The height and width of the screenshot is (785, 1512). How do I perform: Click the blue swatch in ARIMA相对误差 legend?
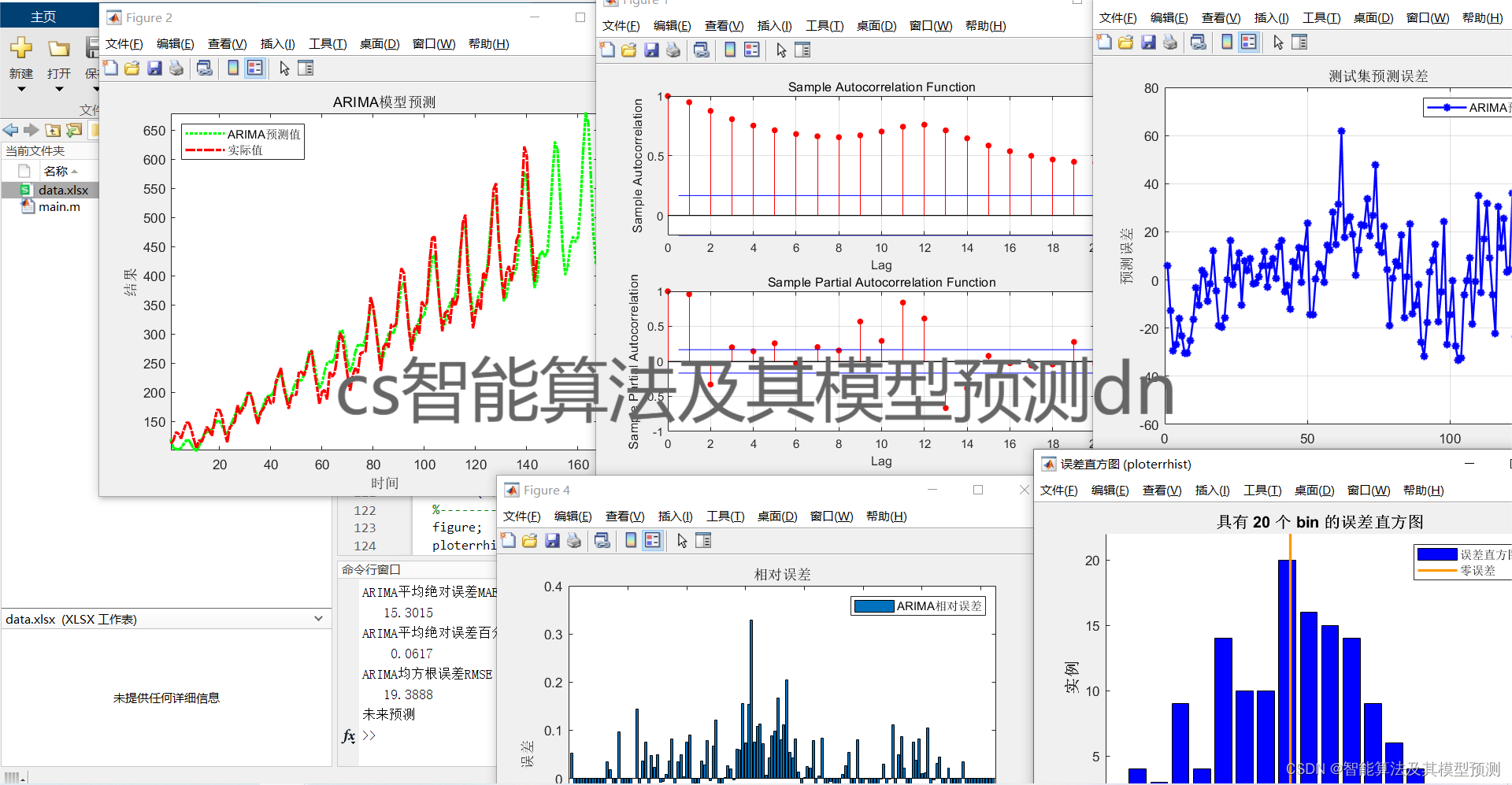click(874, 605)
